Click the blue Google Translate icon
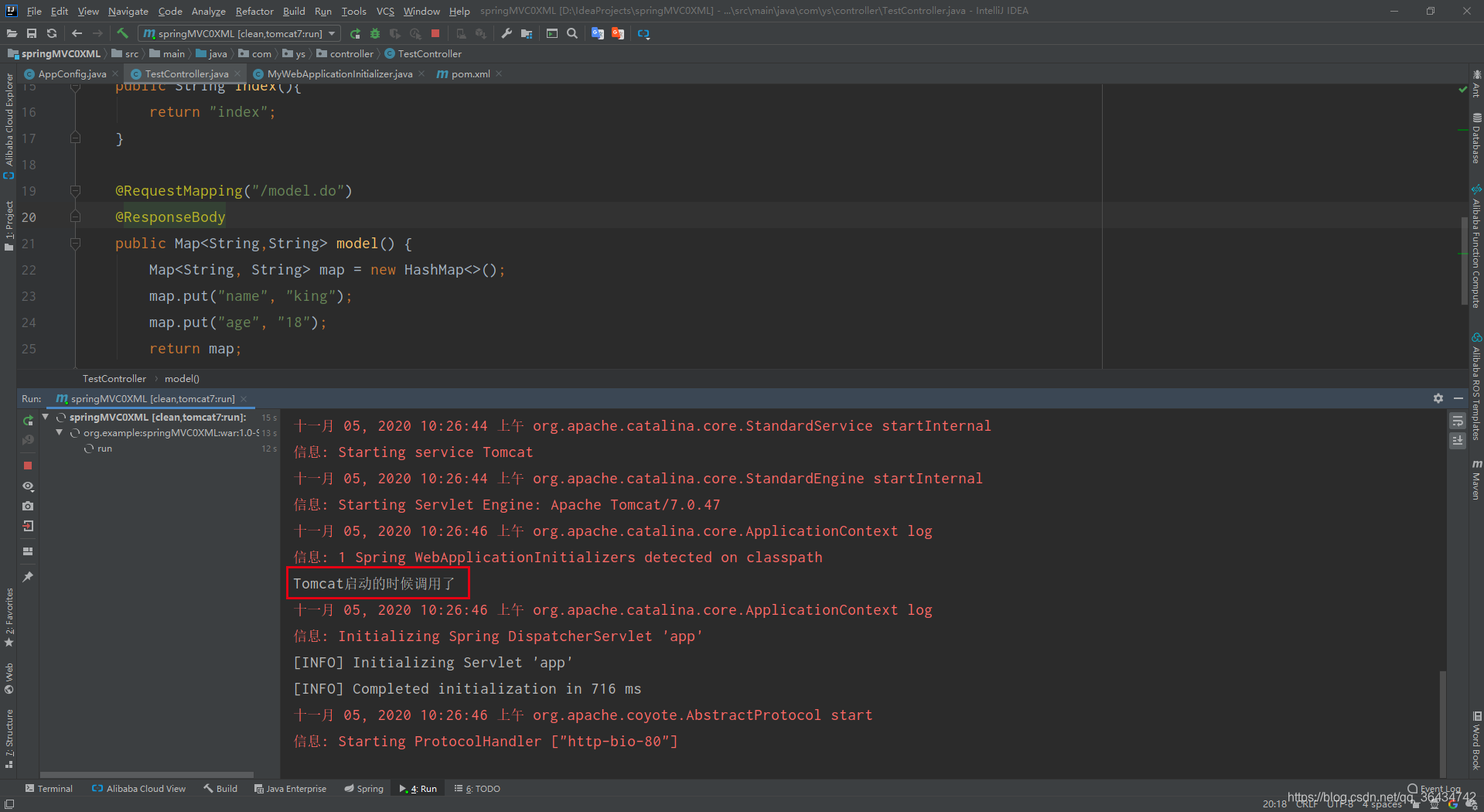This screenshot has width=1484, height=812. click(x=598, y=33)
